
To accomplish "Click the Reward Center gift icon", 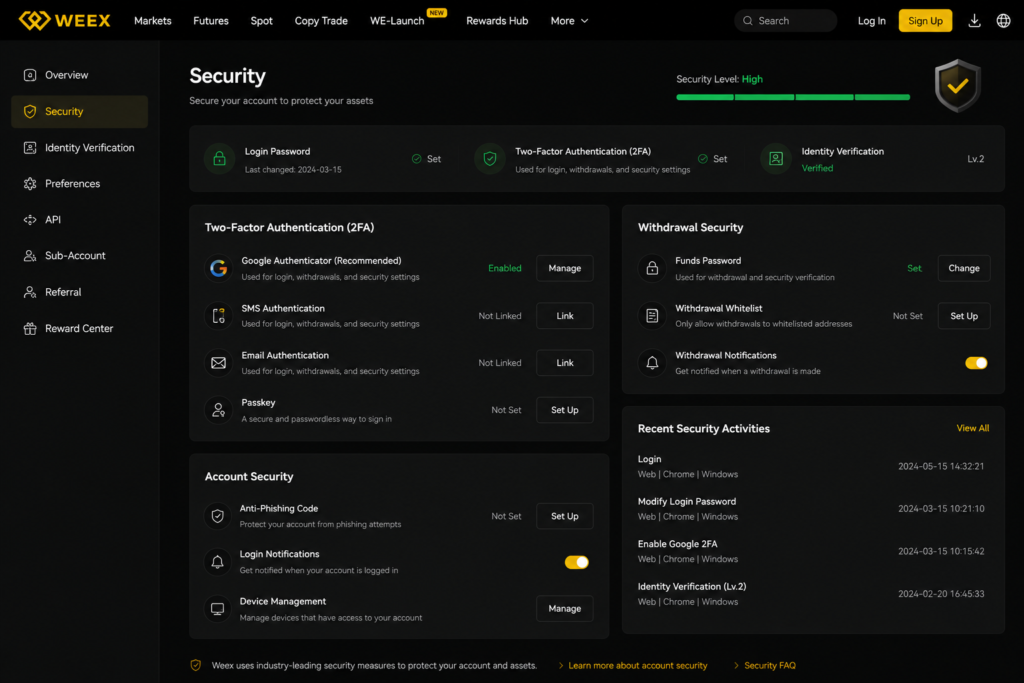I will [x=30, y=328].
